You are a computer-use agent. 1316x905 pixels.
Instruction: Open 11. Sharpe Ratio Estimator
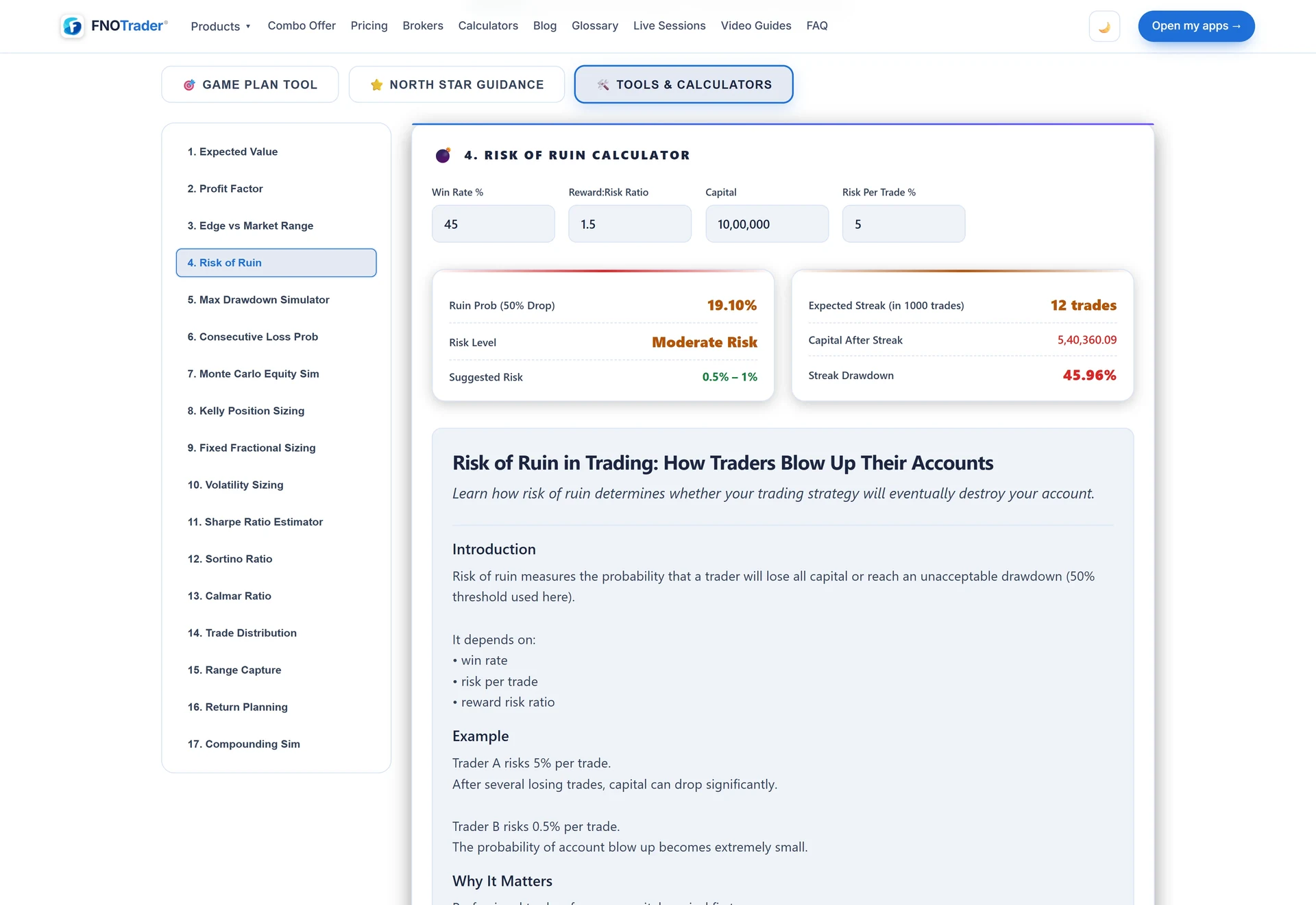[x=276, y=522]
